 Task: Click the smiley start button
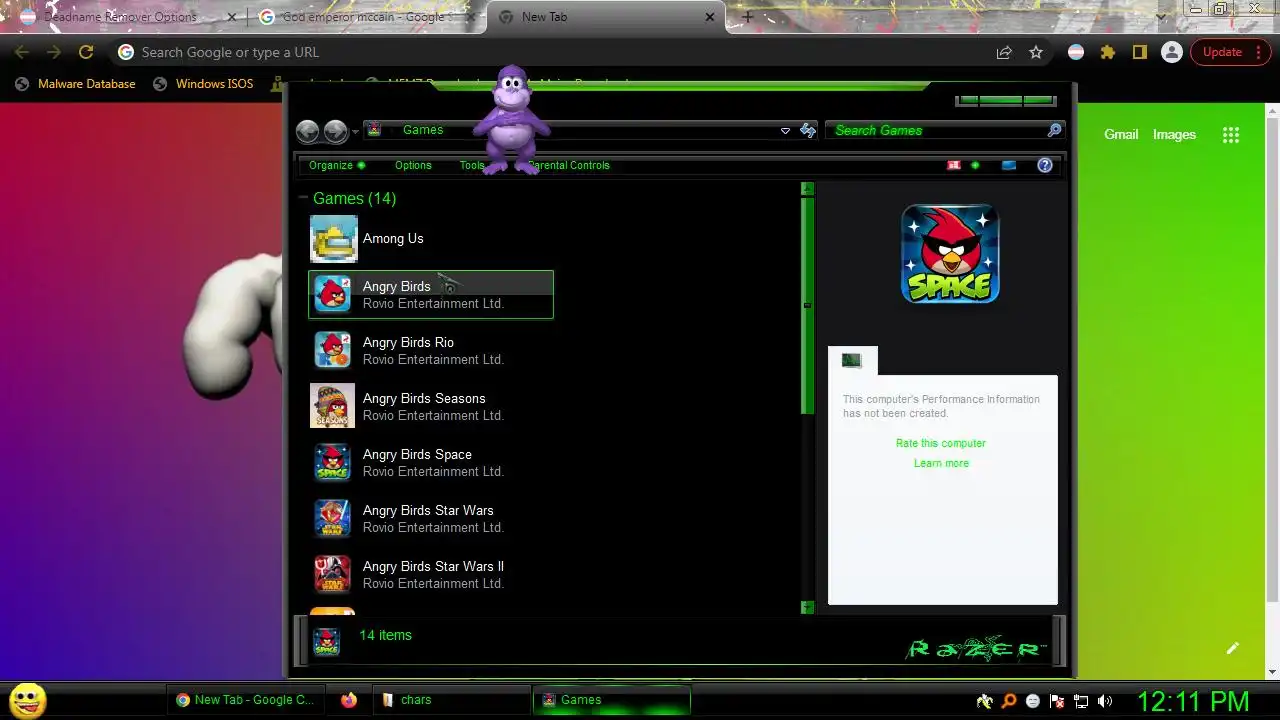coord(28,700)
